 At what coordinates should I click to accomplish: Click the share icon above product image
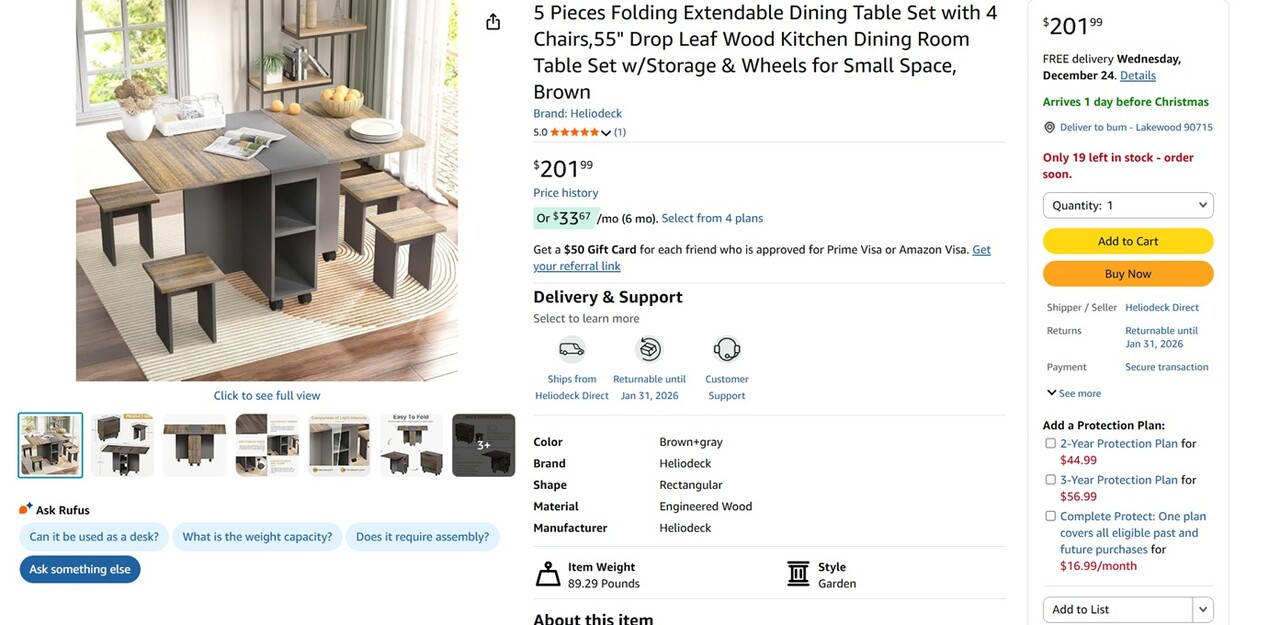493,22
